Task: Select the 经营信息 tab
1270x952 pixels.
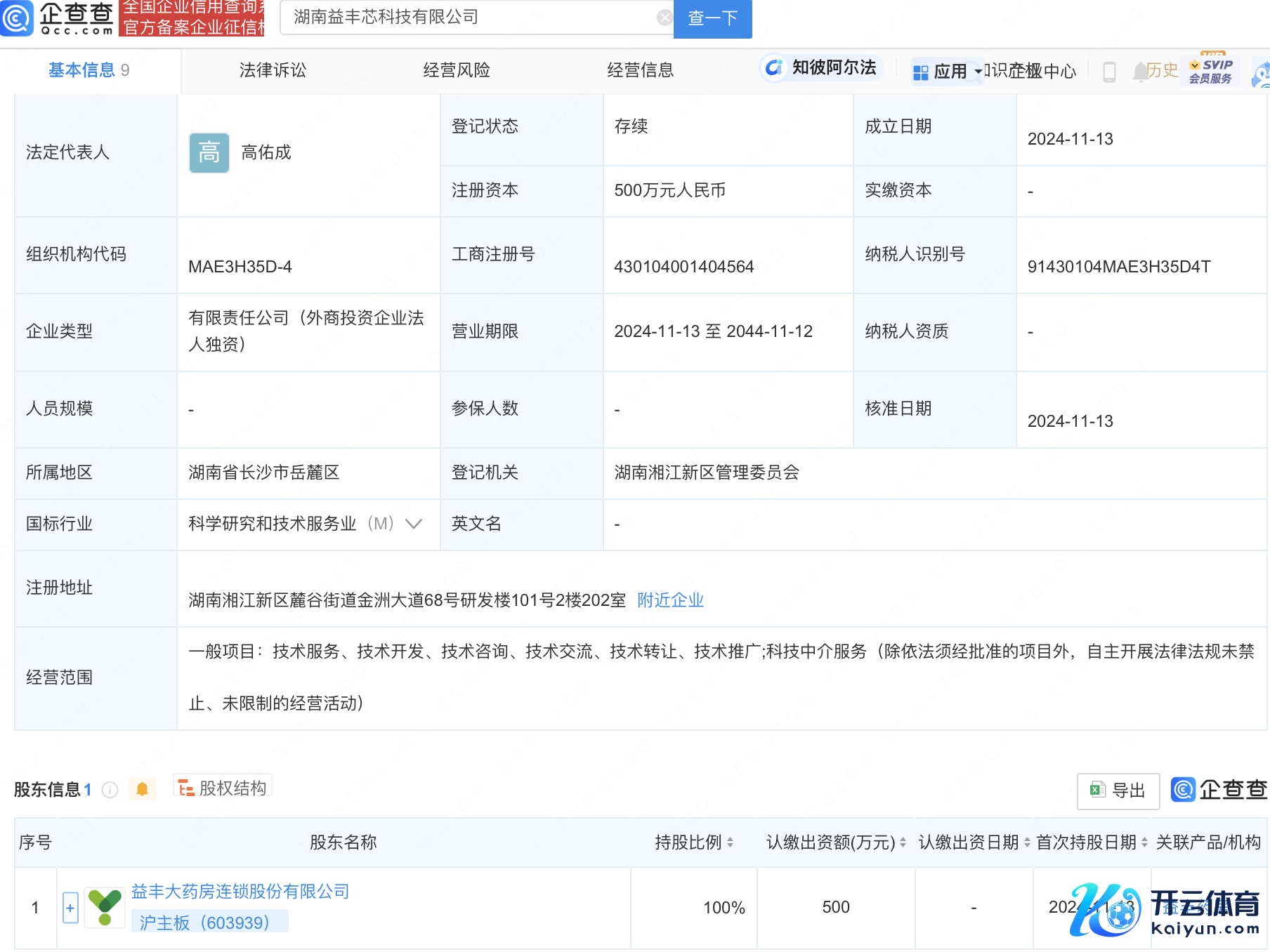Action: coord(640,70)
